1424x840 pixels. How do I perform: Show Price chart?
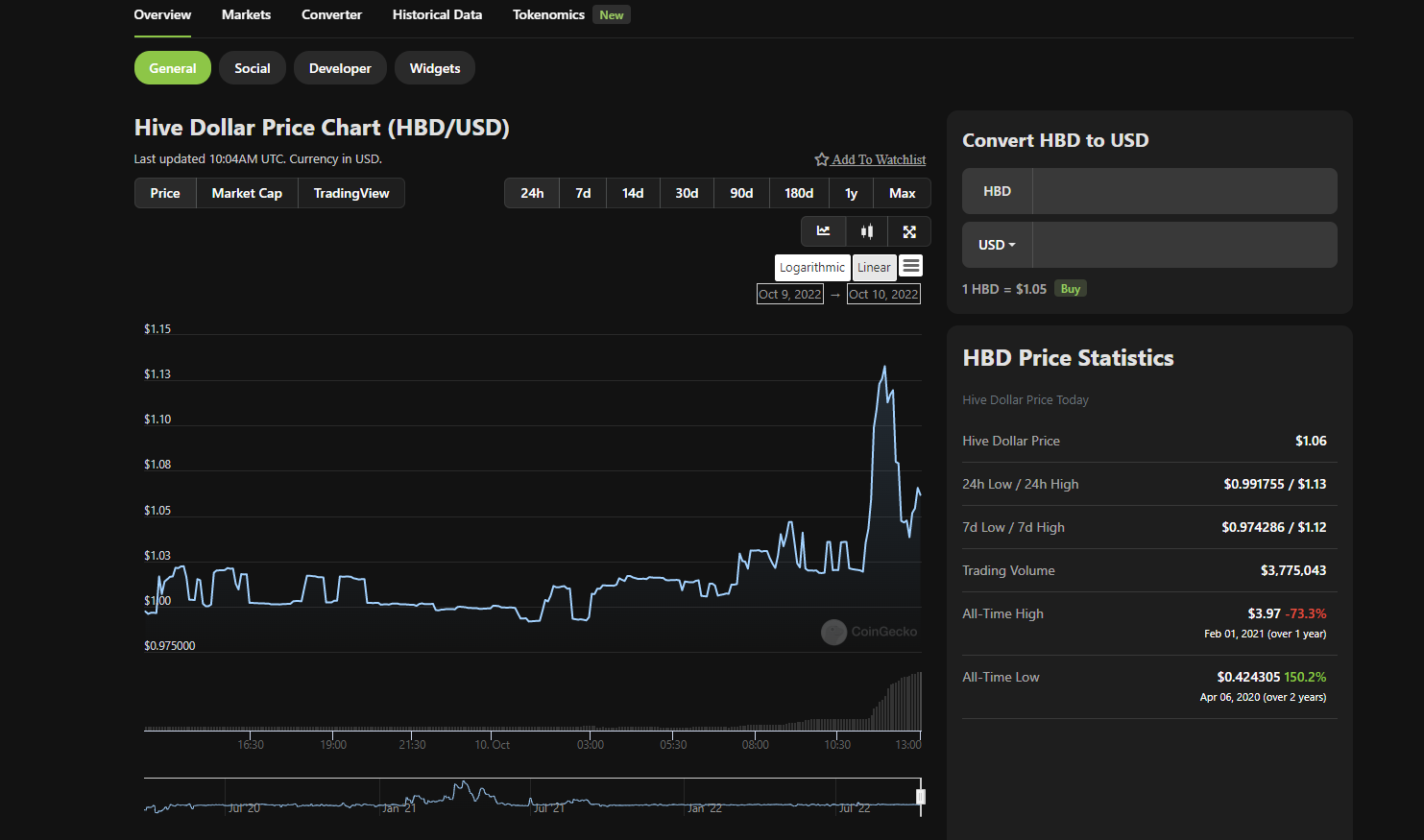point(165,193)
